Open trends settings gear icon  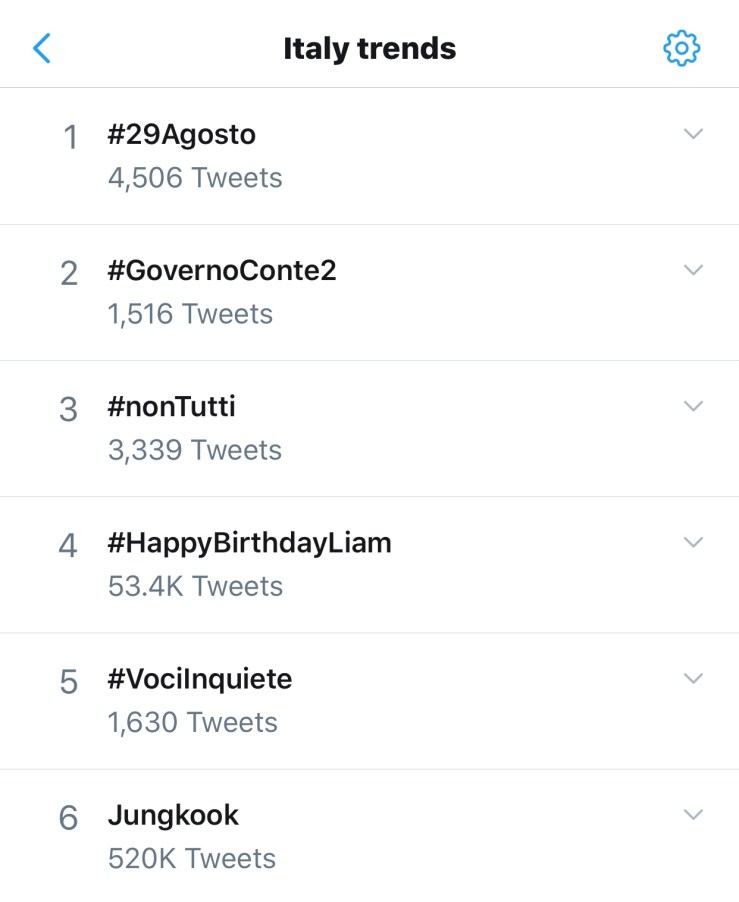[682, 48]
